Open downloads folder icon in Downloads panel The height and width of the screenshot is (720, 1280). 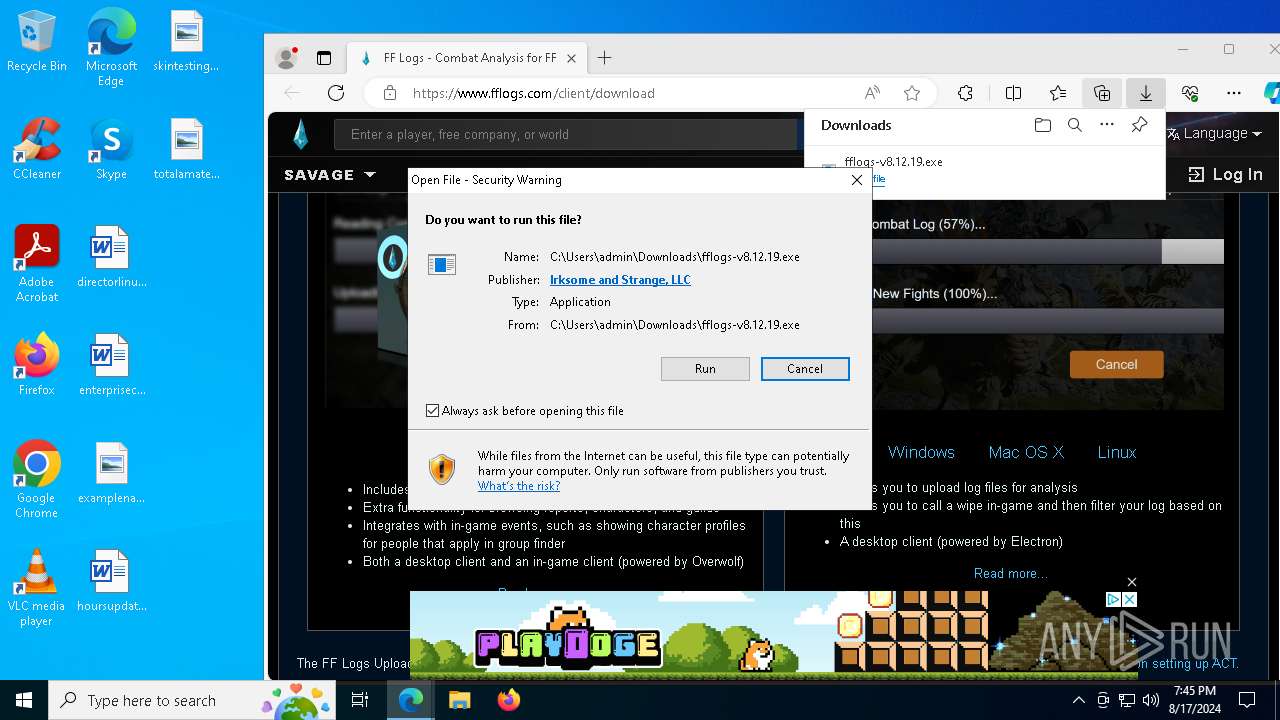click(x=1043, y=125)
